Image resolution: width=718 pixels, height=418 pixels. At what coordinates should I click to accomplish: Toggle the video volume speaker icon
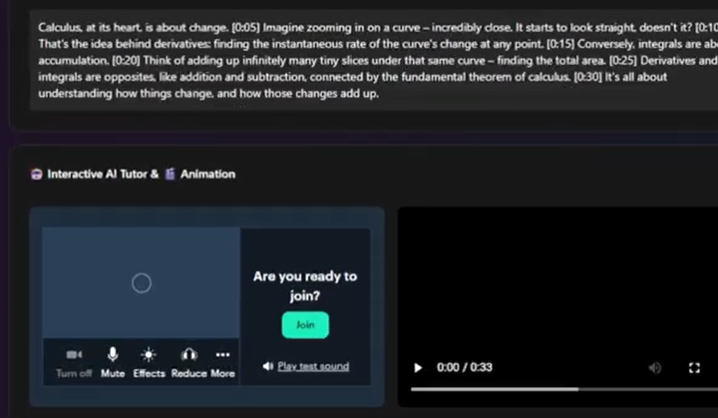pyautogui.click(x=655, y=368)
